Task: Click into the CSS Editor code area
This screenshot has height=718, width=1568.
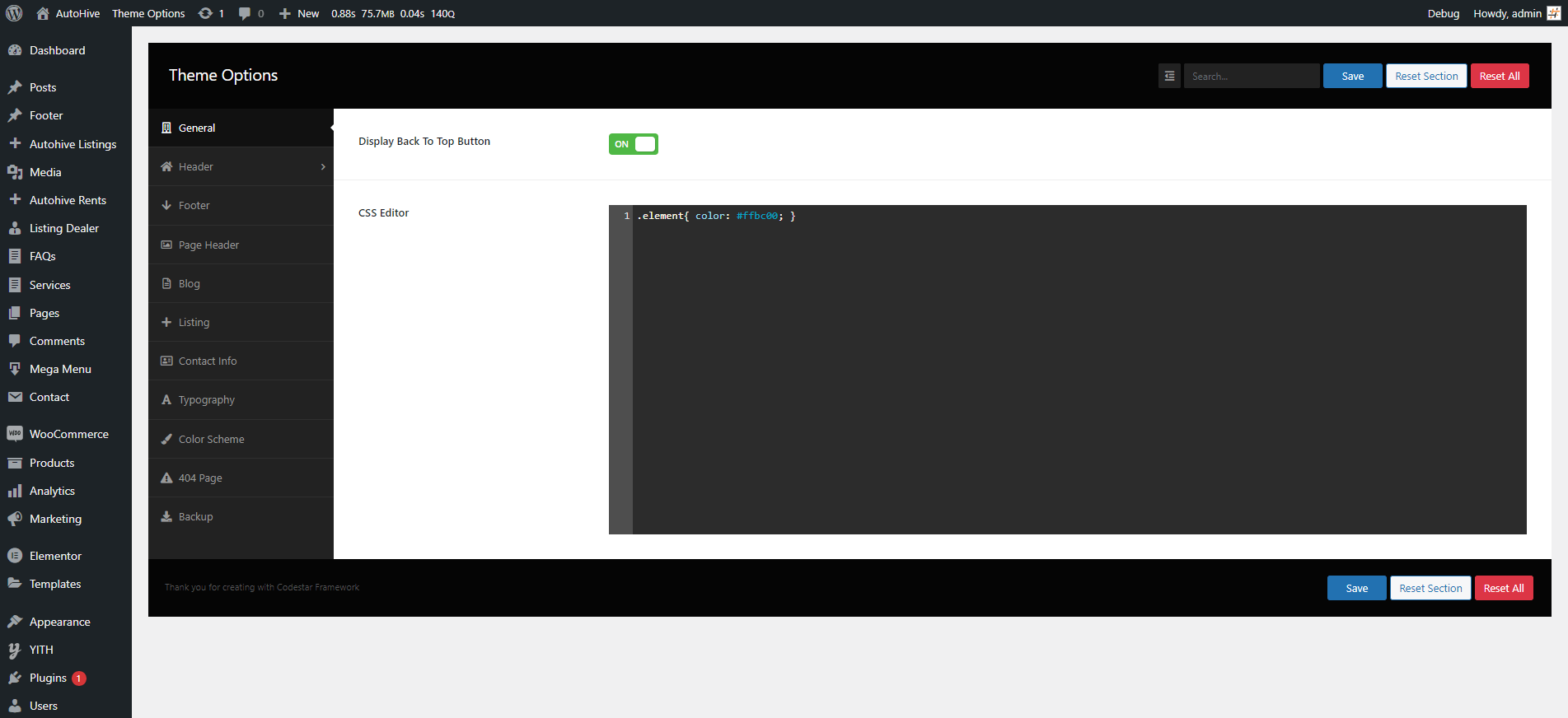Action: (1071, 371)
